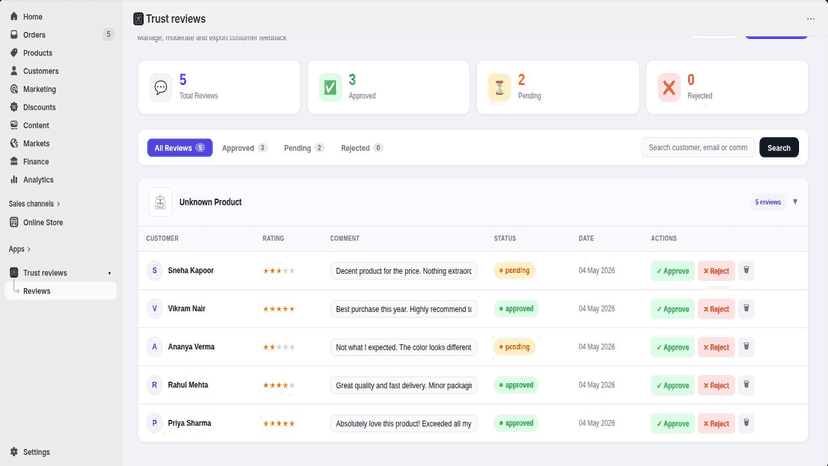Open the Finance bank icon
This screenshot has height=466, width=828.
point(14,161)
